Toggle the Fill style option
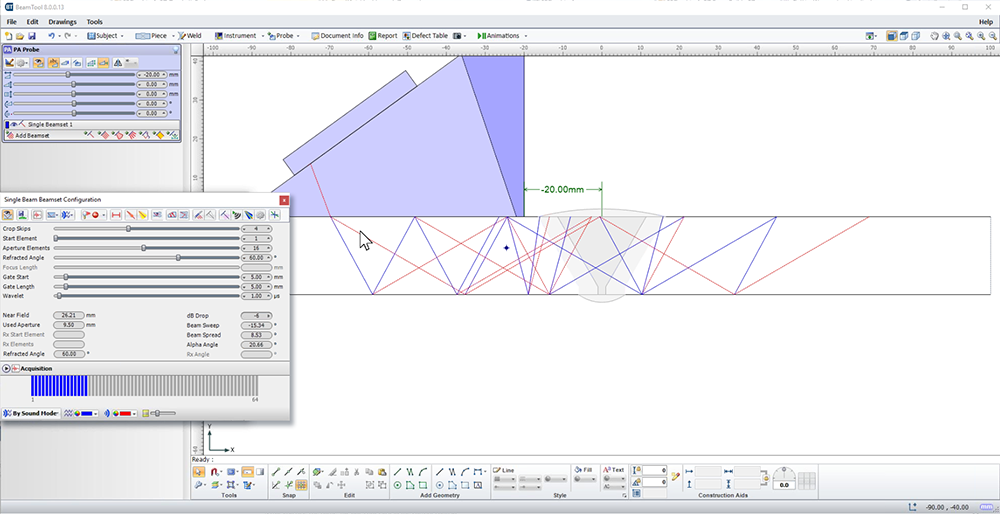This screenshot has height=514, width=1000. tap(582, 470)
